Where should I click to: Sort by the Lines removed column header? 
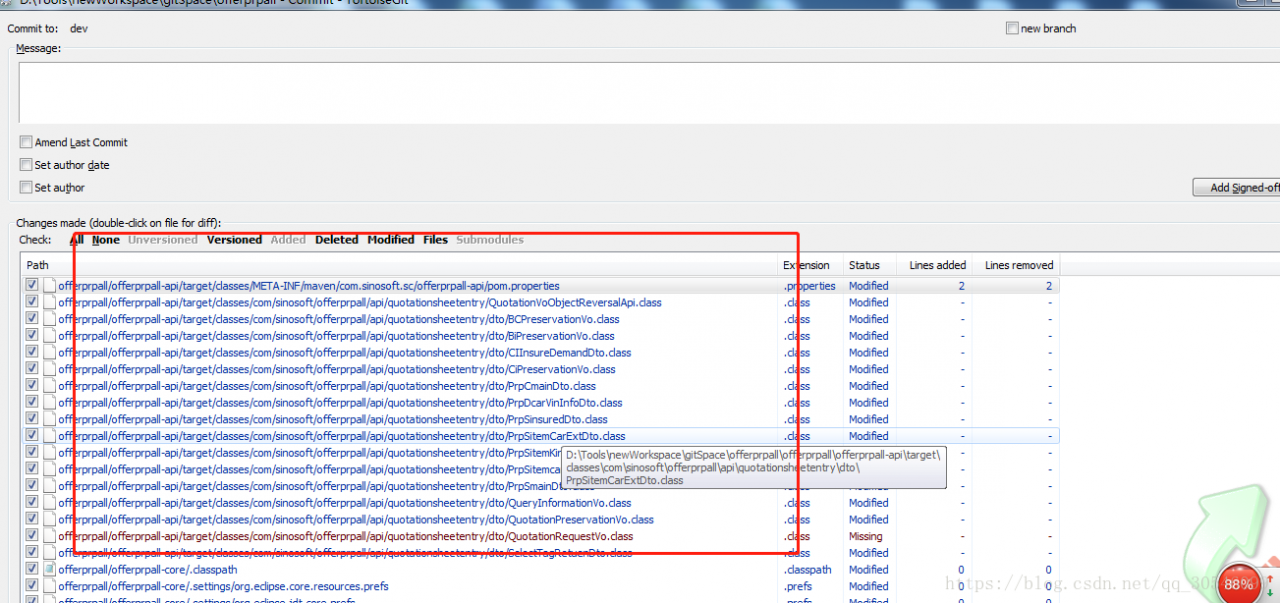point(1015,265)
